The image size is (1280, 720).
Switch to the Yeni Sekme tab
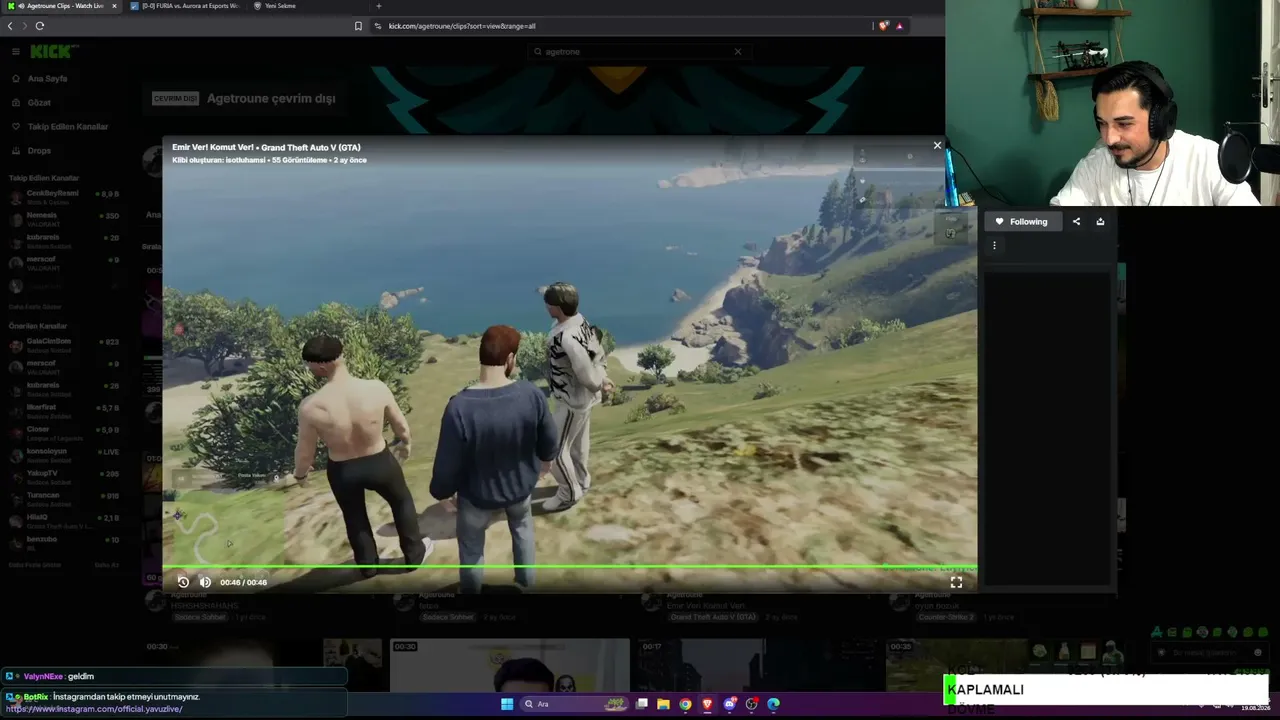tap(280, 6)
